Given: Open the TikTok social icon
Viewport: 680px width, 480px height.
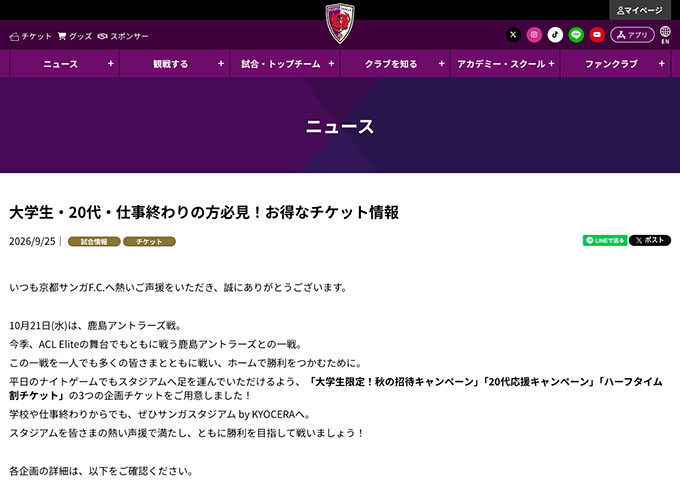Looking at the screenshot, I should tap(555, 35).
